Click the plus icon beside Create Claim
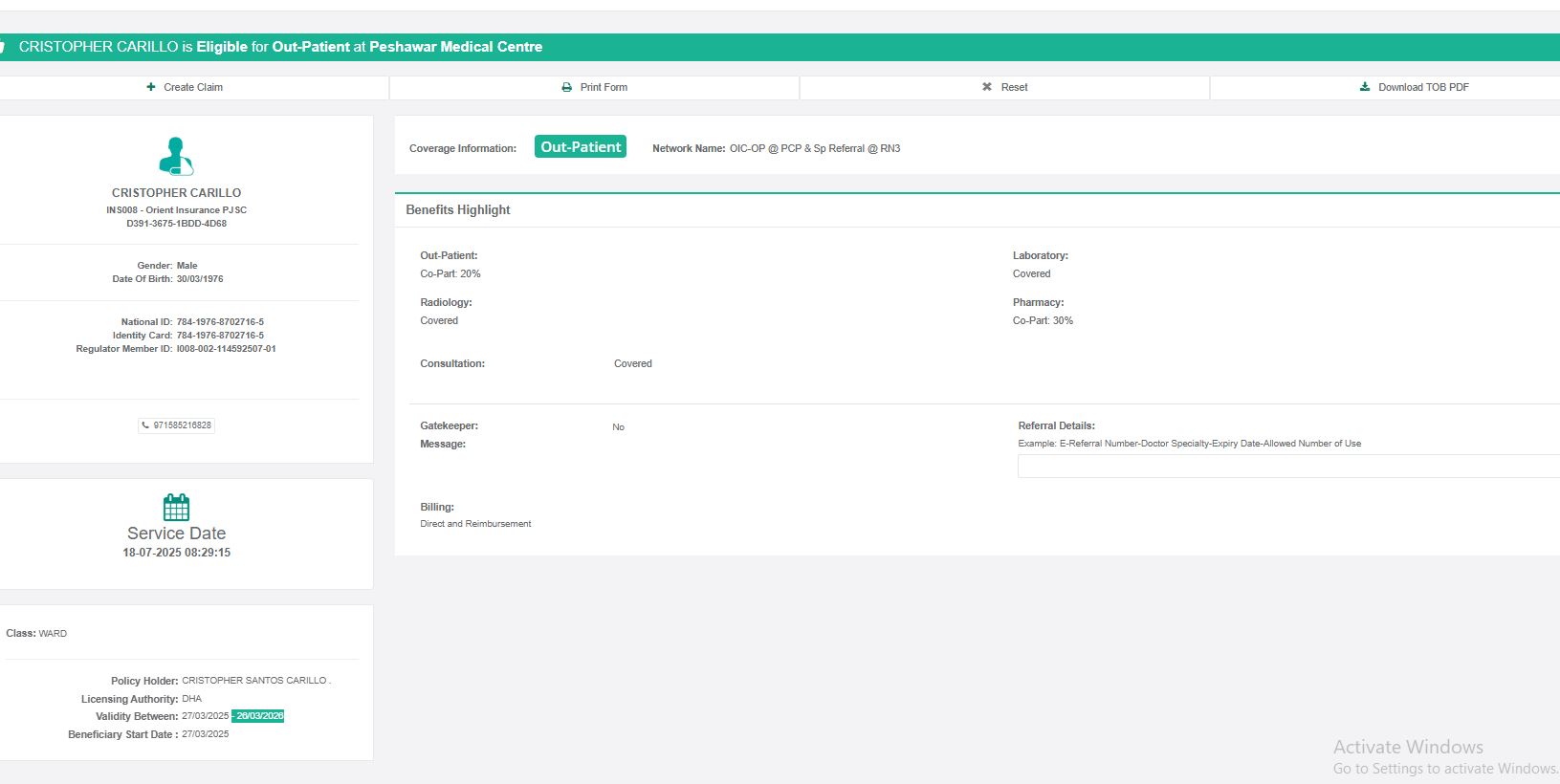Image resolution: width=1560 pixels, height=784 pixels. point(151,87)
